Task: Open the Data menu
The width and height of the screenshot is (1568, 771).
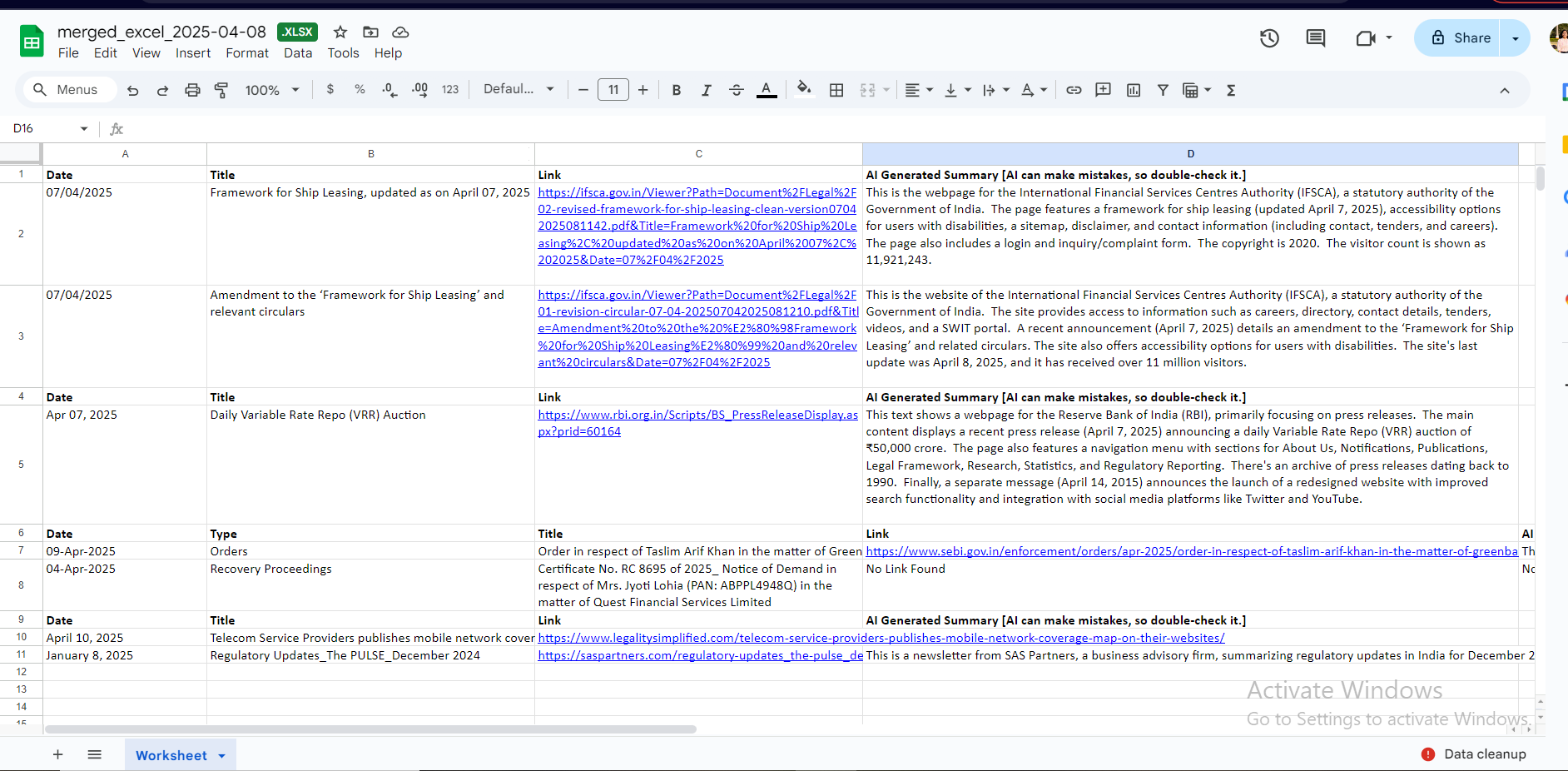Action: pyautogui.click(x=298, y=53)
